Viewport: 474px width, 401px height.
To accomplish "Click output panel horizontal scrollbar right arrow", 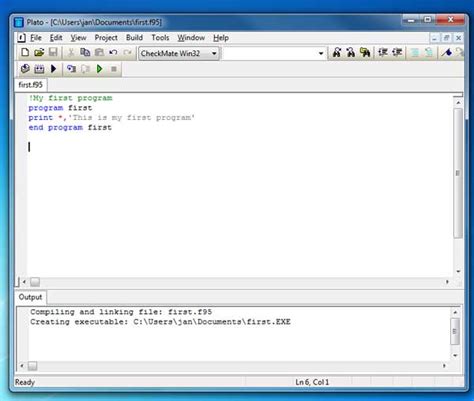I will [444, 366].
